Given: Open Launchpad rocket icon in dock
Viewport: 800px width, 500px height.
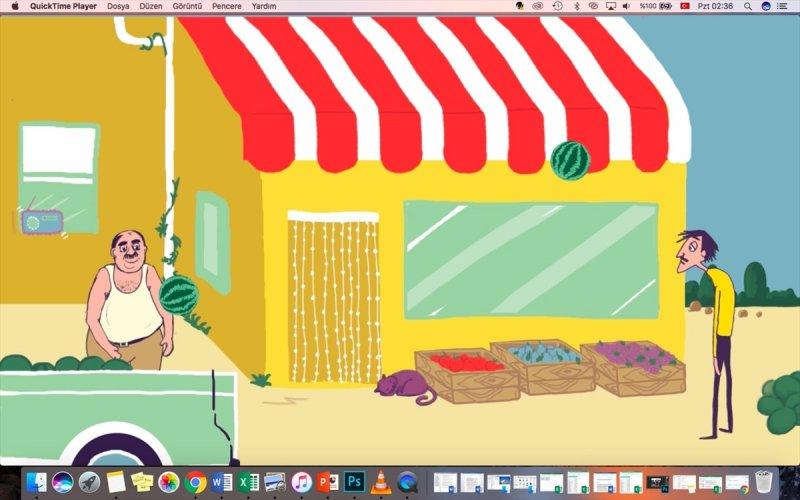Looking at the screenshot, I should [90, 482].
